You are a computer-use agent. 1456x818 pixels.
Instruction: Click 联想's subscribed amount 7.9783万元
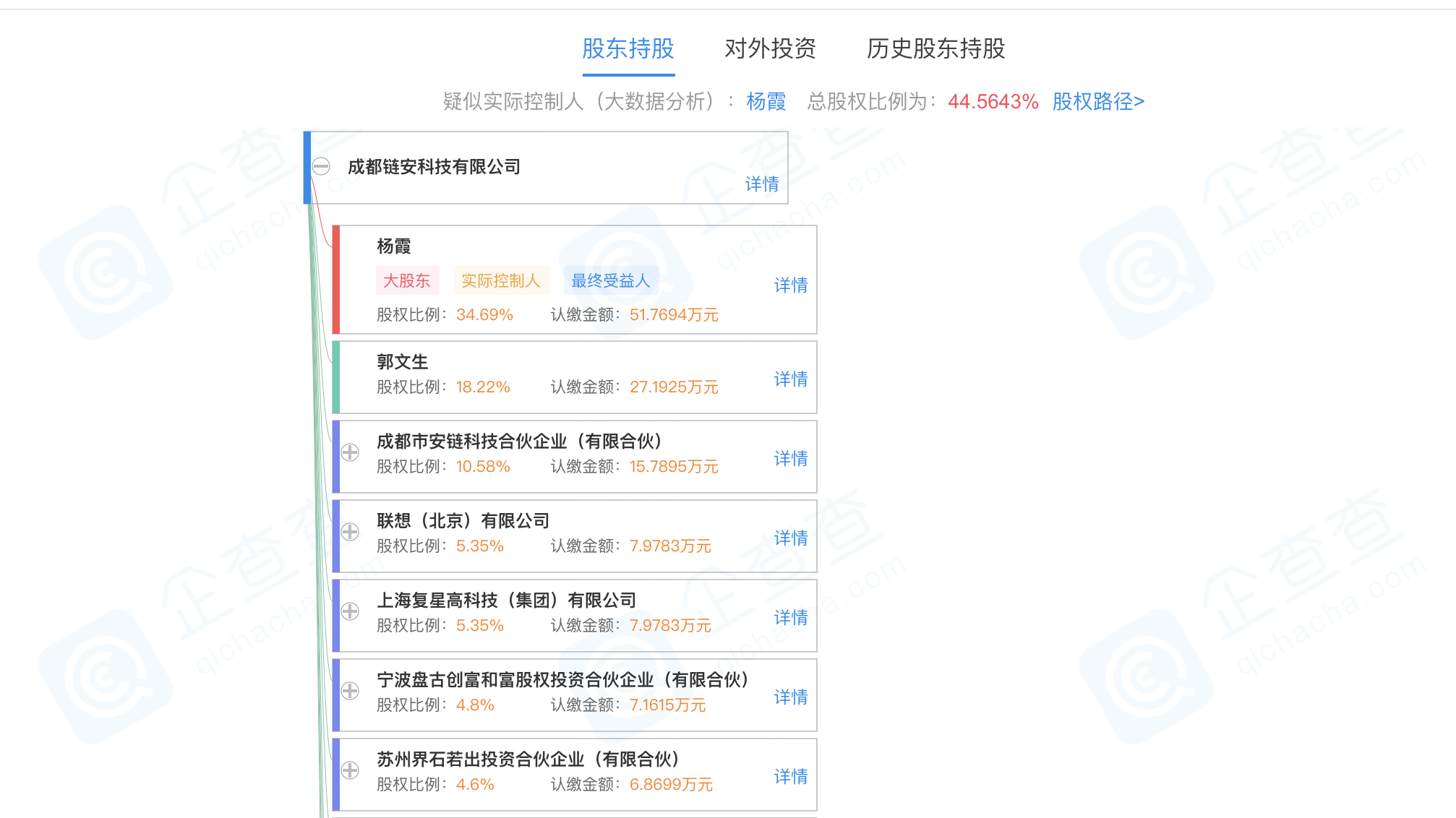tap(670, 546)
